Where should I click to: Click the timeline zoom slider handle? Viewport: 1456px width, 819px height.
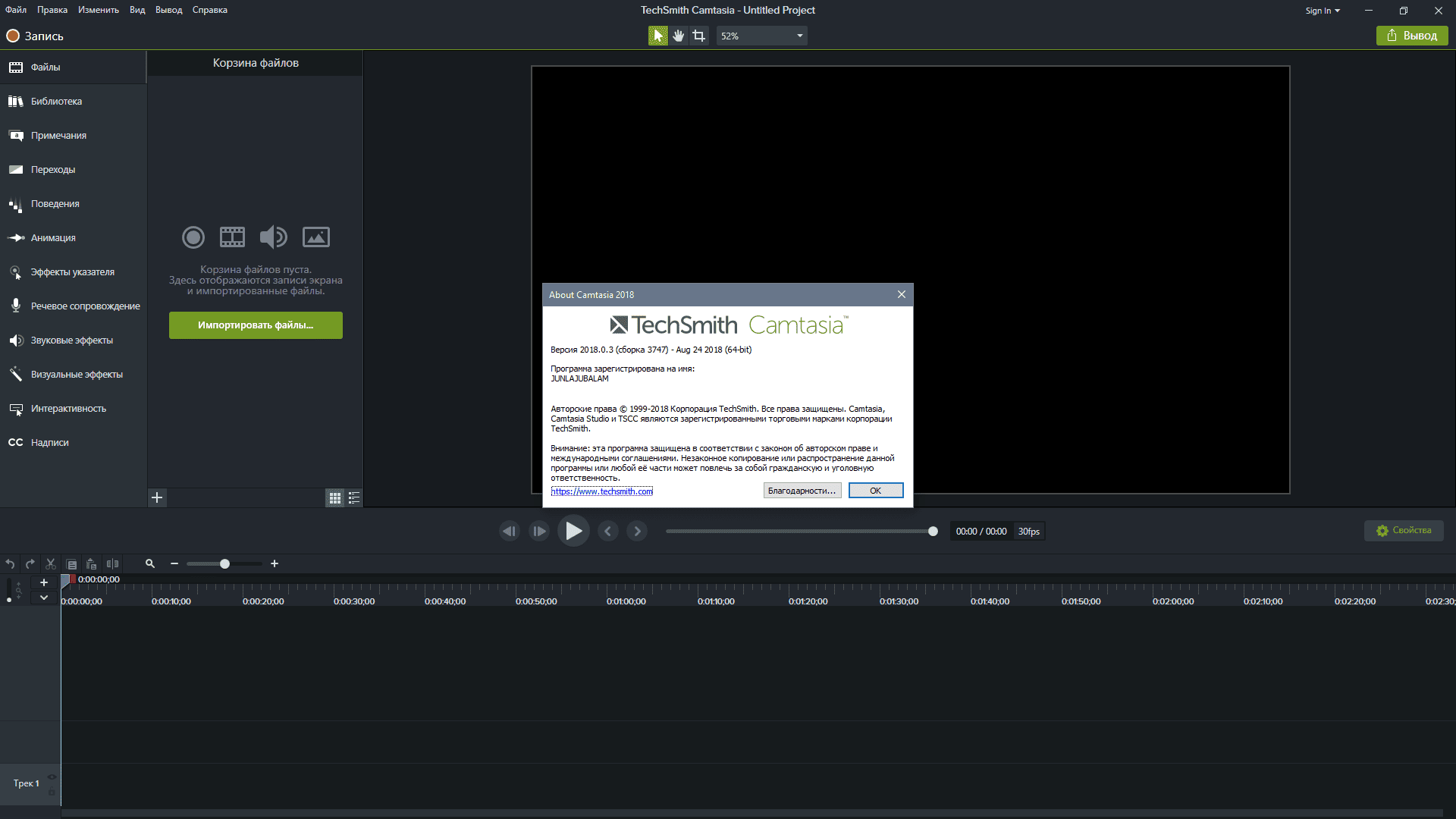(x=224, y=564)
